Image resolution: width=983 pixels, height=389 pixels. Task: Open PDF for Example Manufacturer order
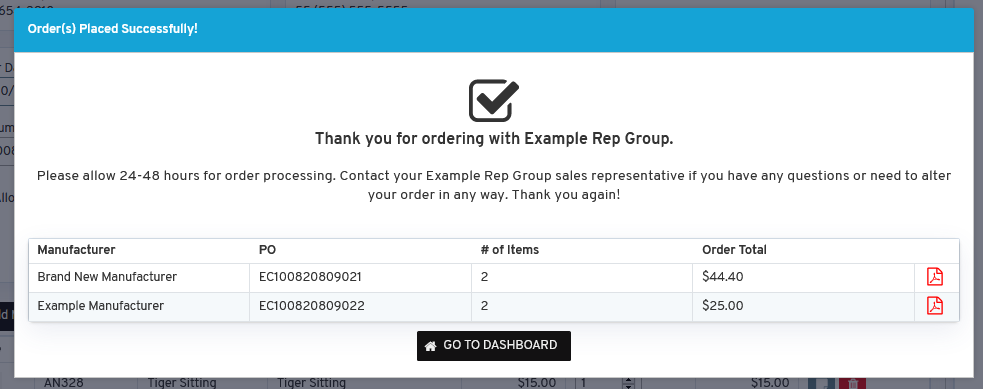935,306
